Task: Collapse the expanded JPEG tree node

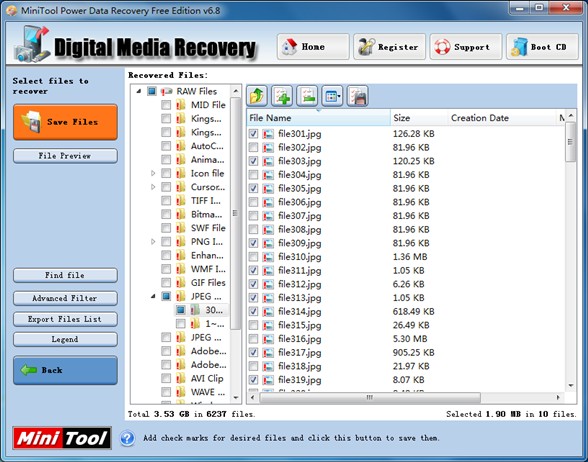Action: coord(153,296)
